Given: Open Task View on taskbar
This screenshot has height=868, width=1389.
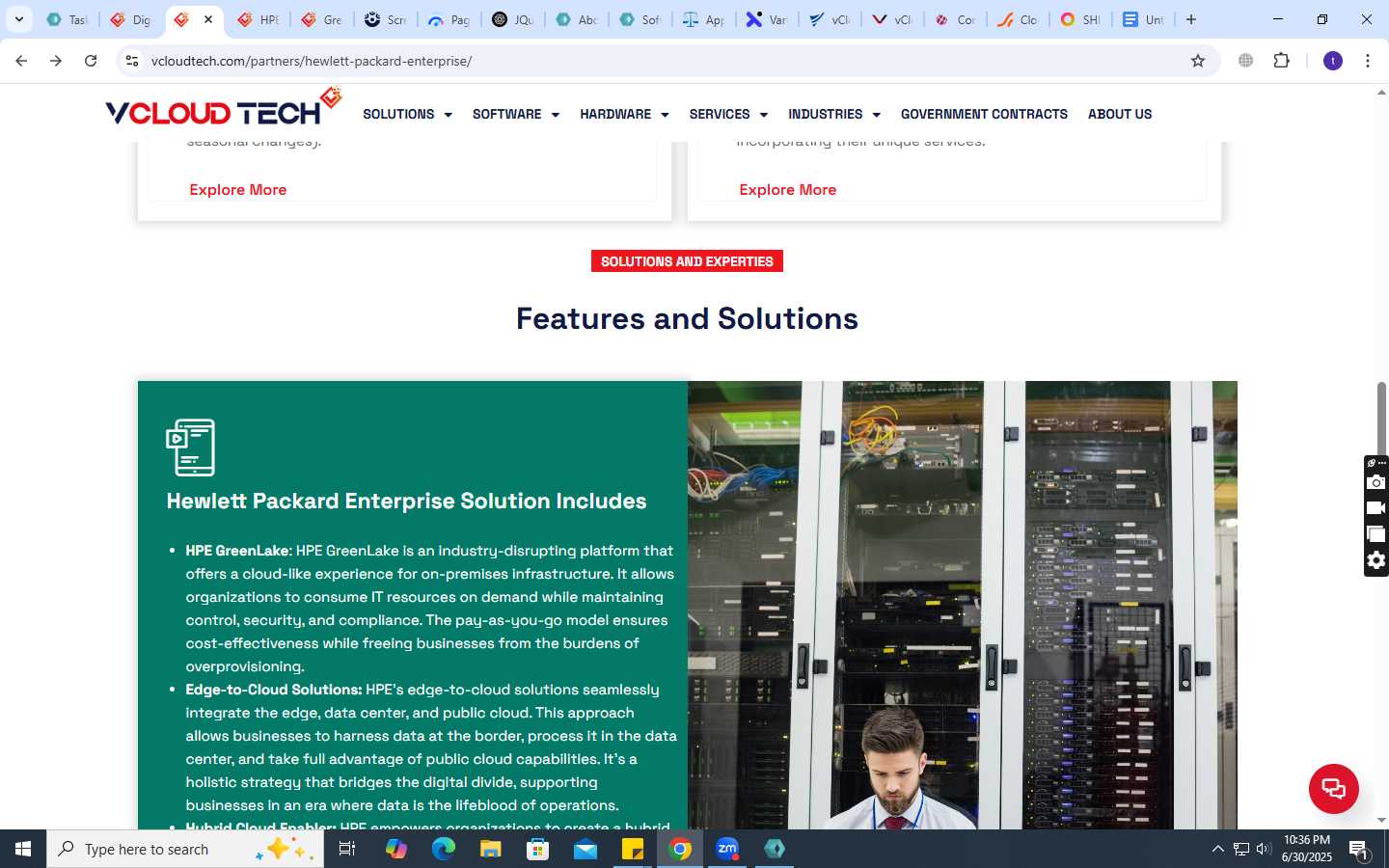Looking at the screenshot, I should click(347, 849).
